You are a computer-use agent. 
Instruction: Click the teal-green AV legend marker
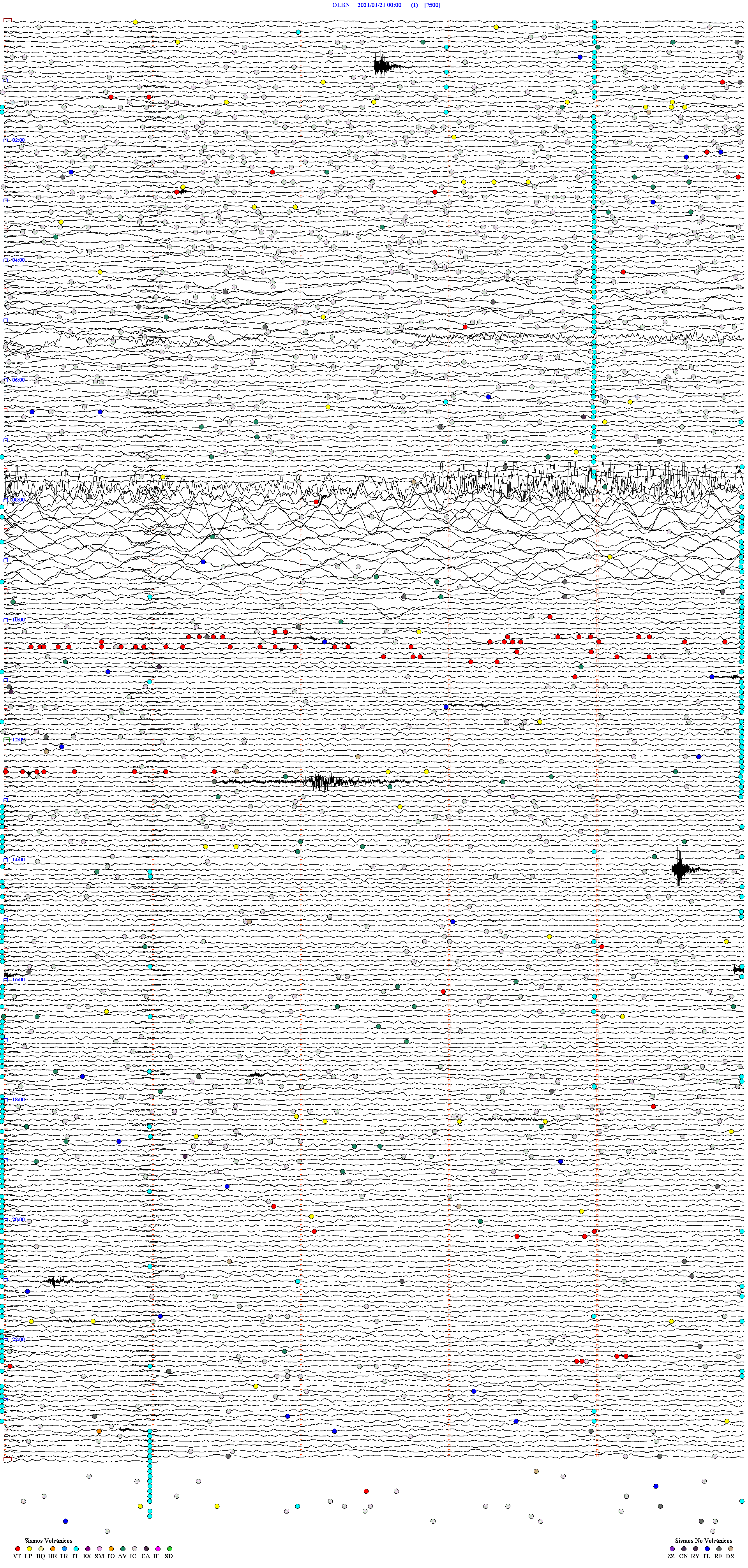tap(122, 1549)
